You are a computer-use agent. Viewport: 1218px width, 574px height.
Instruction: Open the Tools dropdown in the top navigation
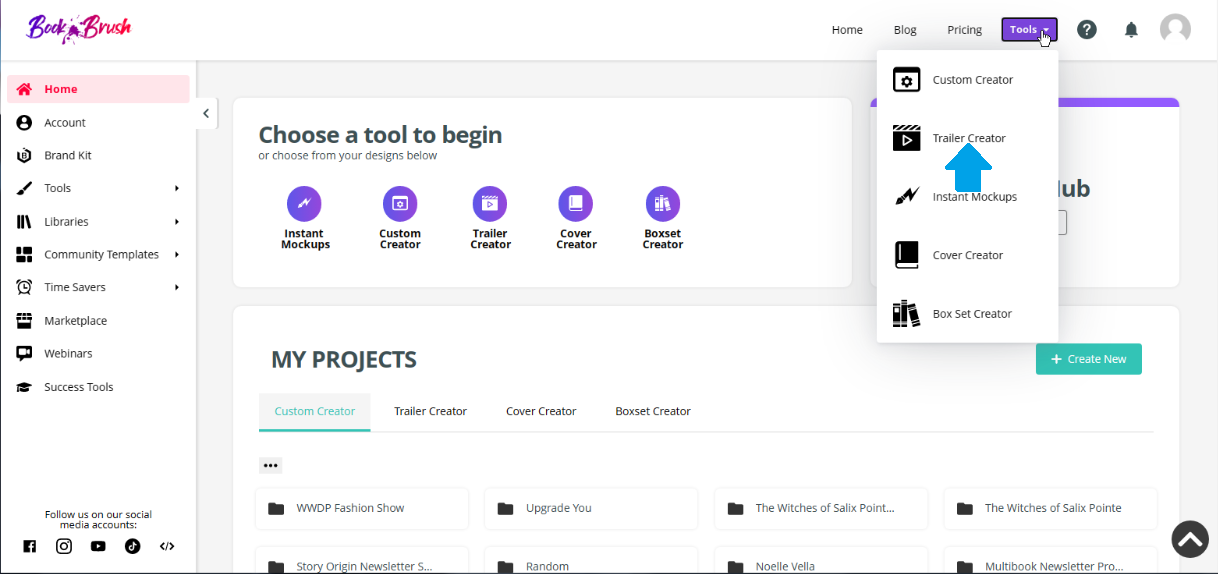(x=1029, y=30)
